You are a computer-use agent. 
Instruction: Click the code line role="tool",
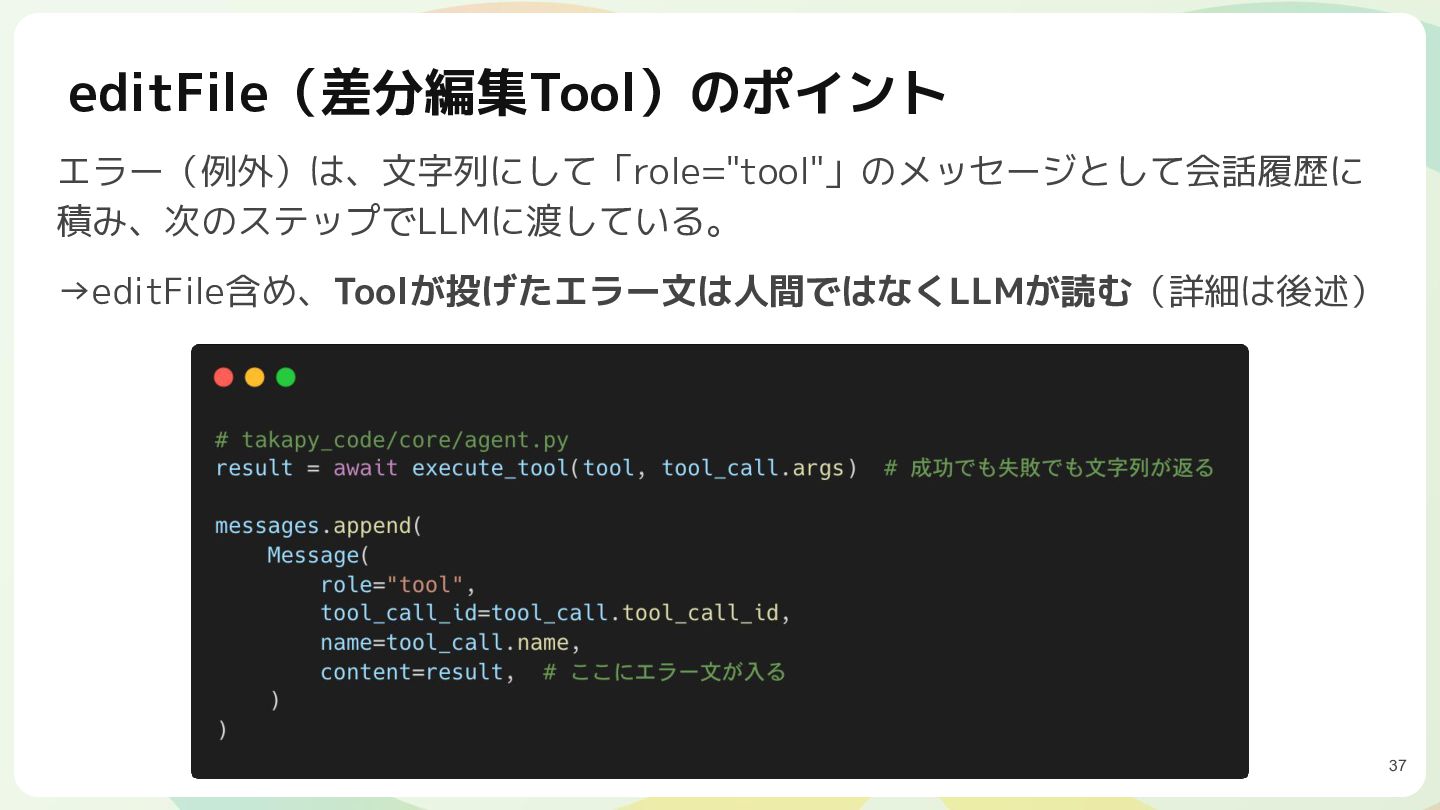click(399, 584)
